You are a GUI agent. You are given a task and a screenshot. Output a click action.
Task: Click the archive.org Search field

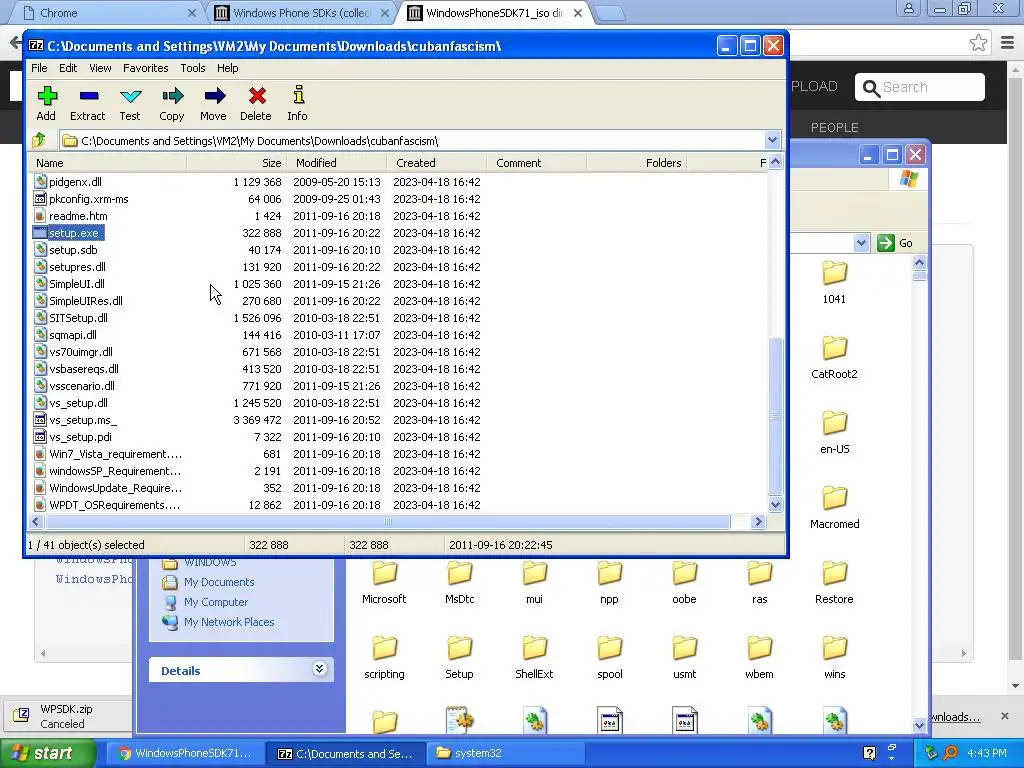(x=920, y=87)
